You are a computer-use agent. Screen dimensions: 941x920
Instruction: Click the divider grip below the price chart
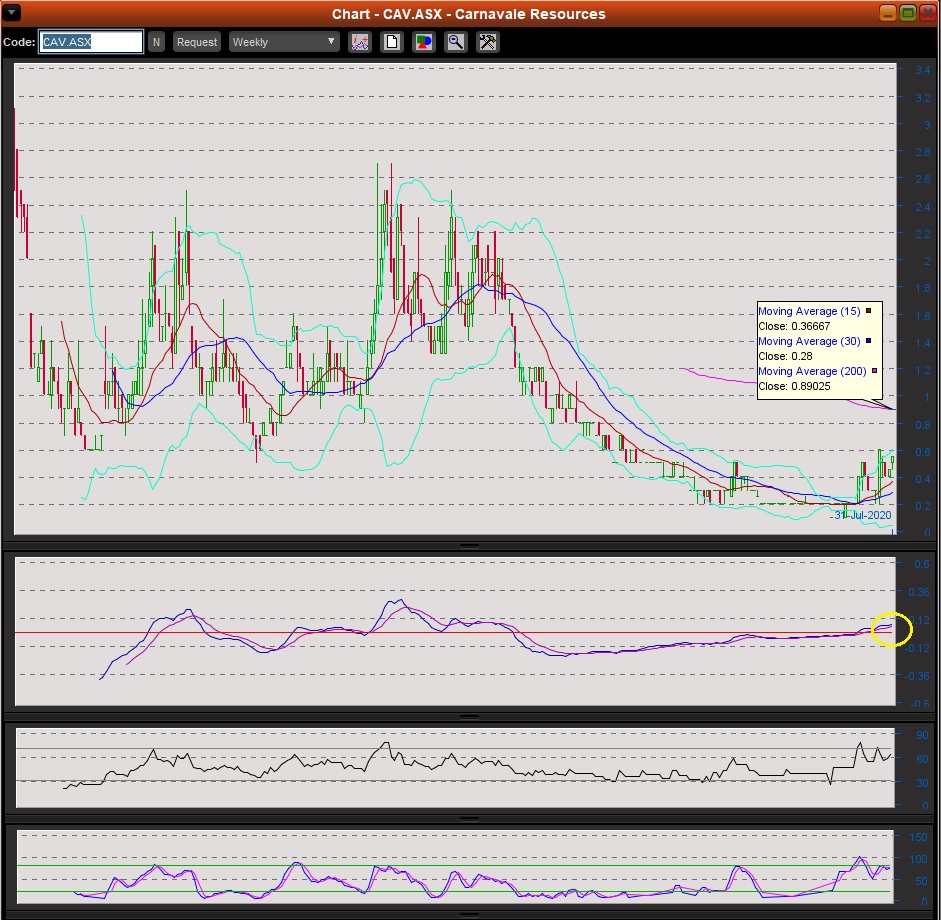click(x=469, y=546)
